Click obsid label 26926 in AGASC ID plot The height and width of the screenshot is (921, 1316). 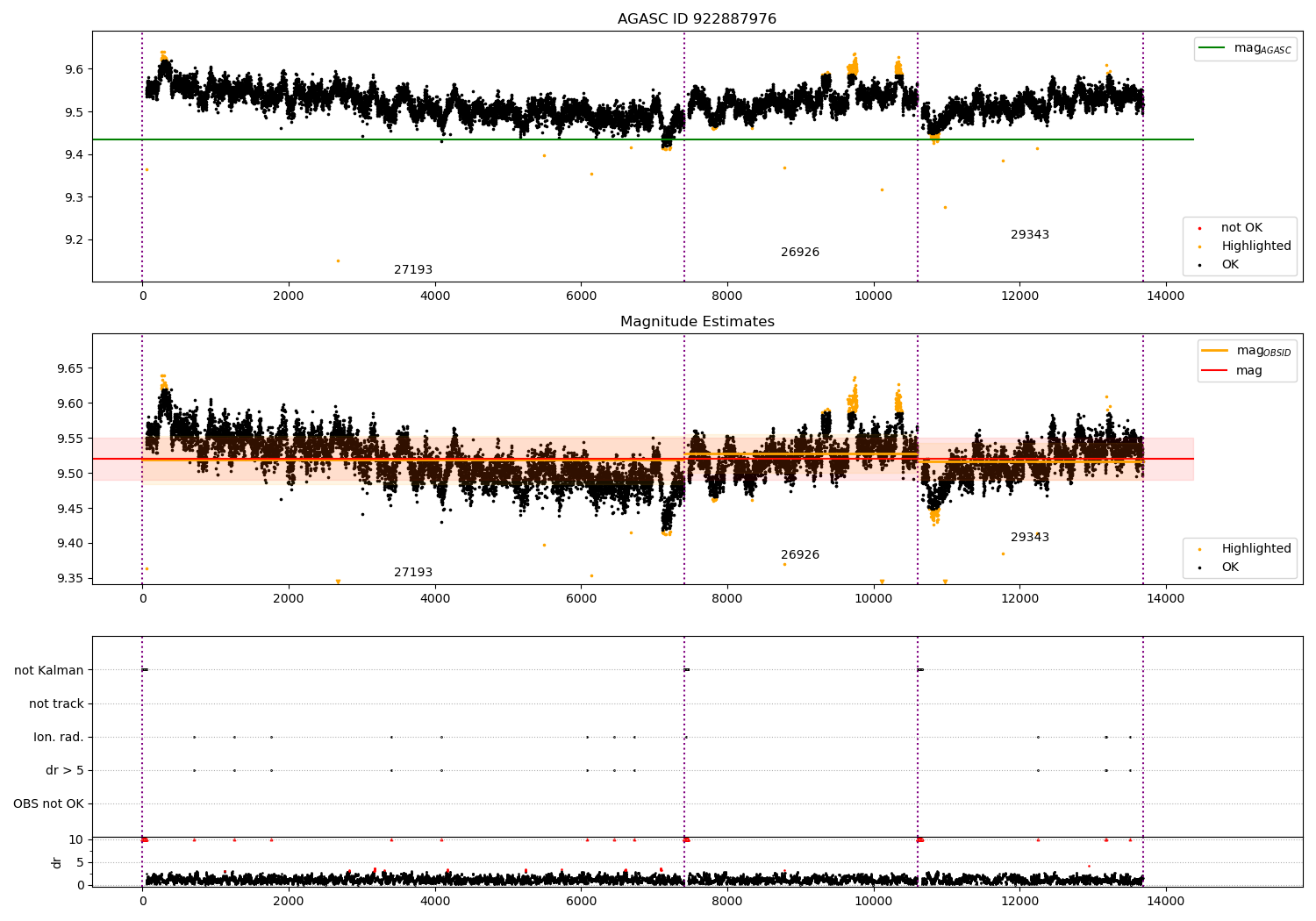tap(800, 253)
